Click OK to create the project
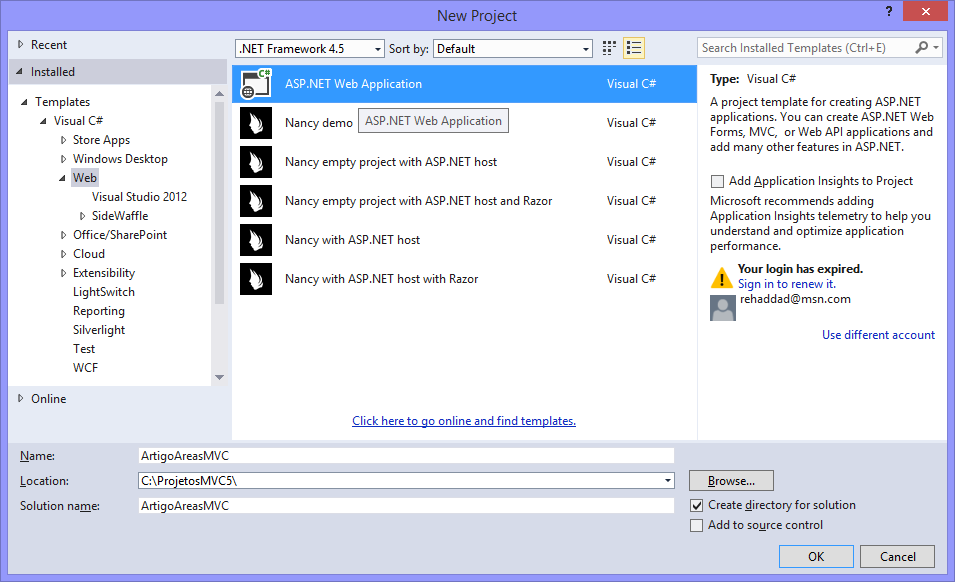 coord(816,556)
